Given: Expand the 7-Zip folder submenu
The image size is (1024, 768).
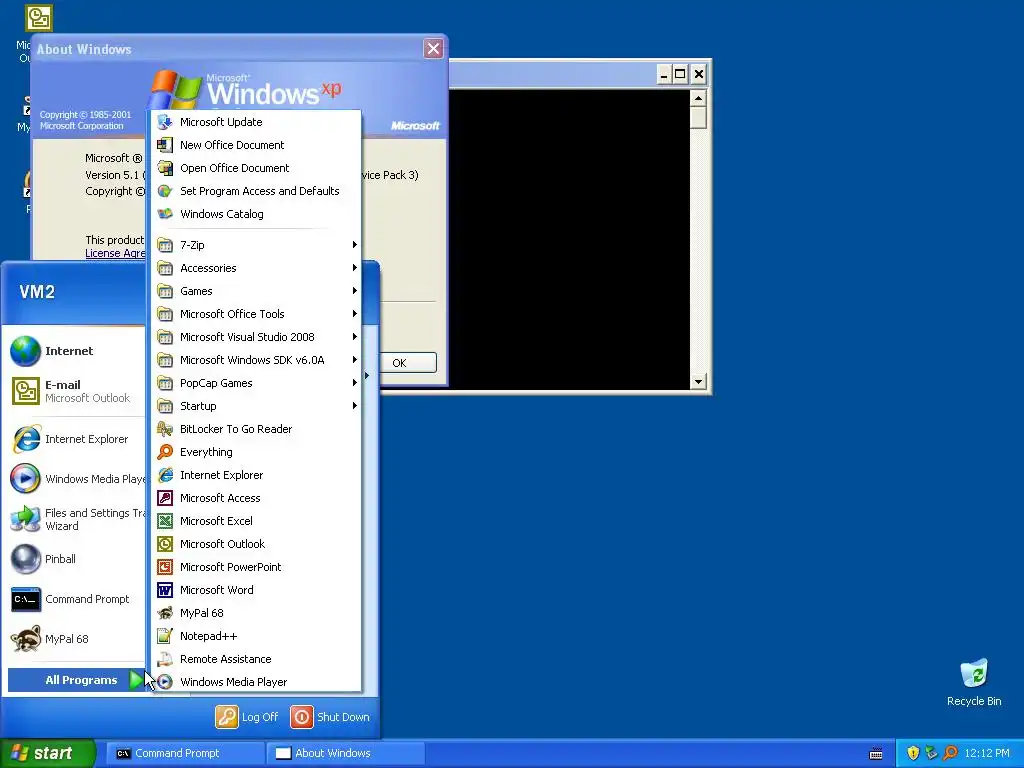Looking at the screenshot, I should point(257,245).
